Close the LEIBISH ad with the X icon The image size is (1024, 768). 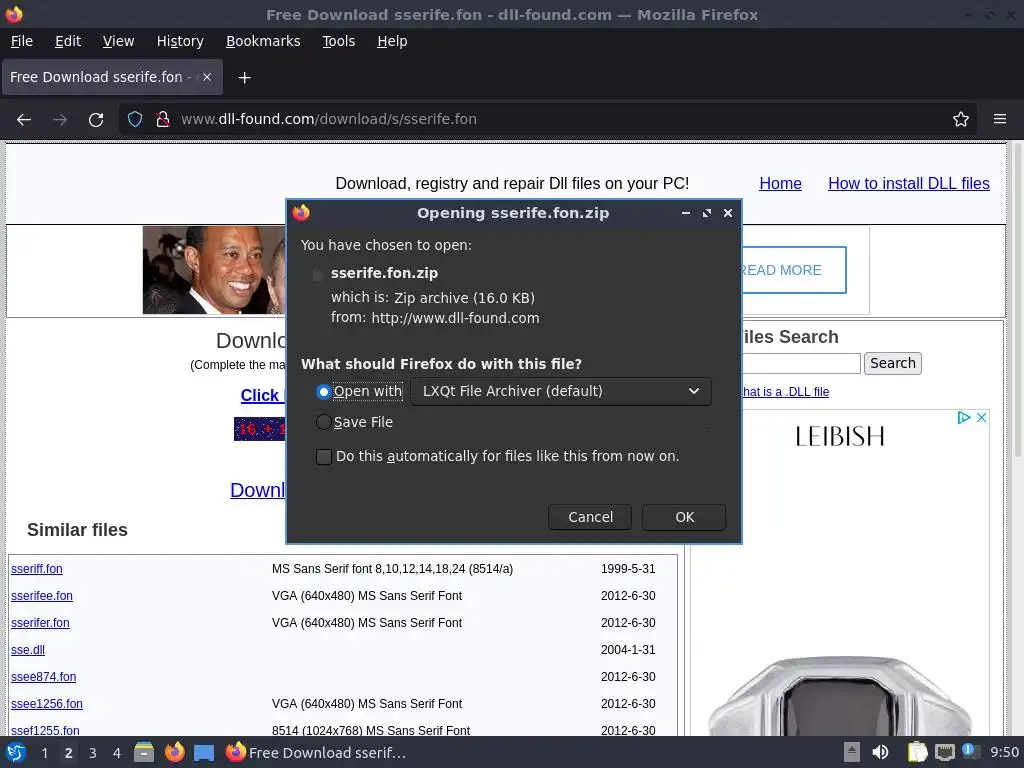[x=981, y=417]
